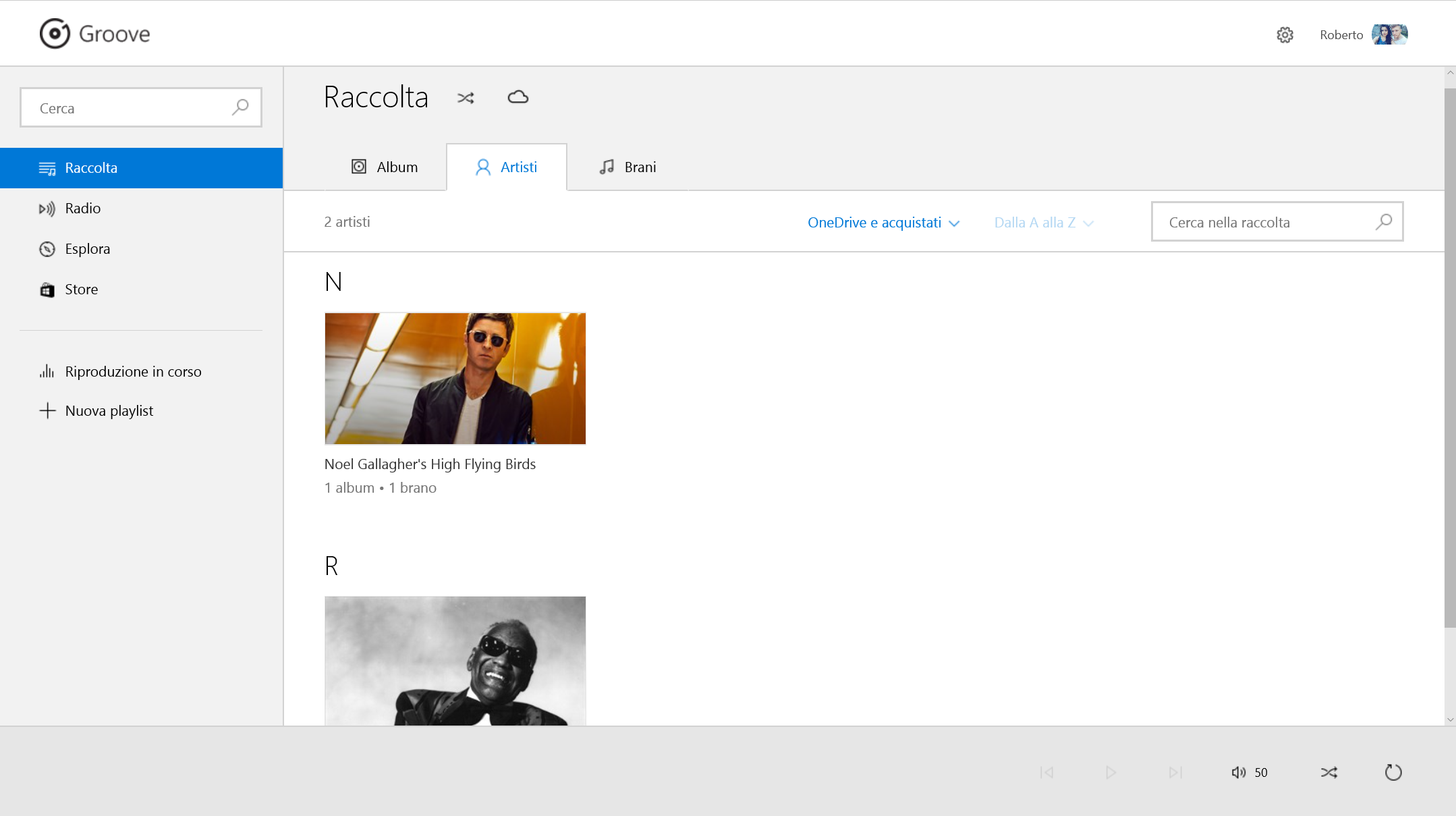The height and width of the screenshot is (816, 1456).
Task: Click the scrollbar down arrow
Action: 1450,719
